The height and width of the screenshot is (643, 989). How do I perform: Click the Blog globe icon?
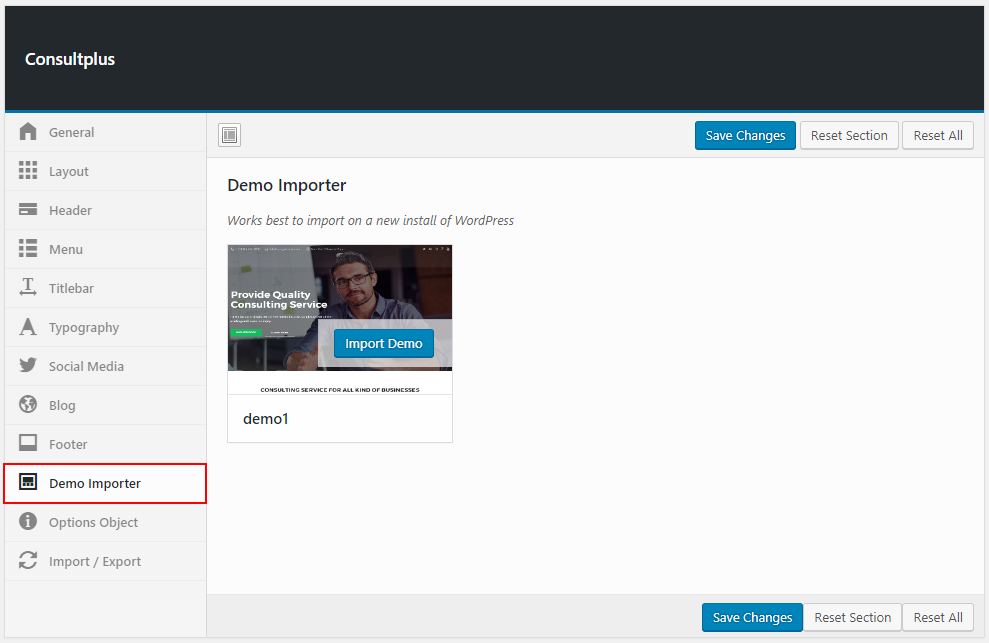[28, 405]
